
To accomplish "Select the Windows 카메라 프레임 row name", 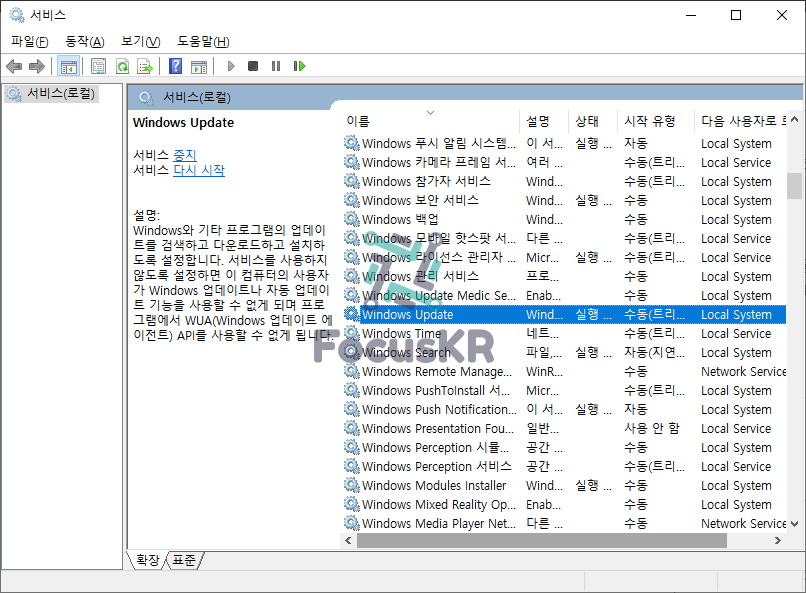I will coord(439,162).
